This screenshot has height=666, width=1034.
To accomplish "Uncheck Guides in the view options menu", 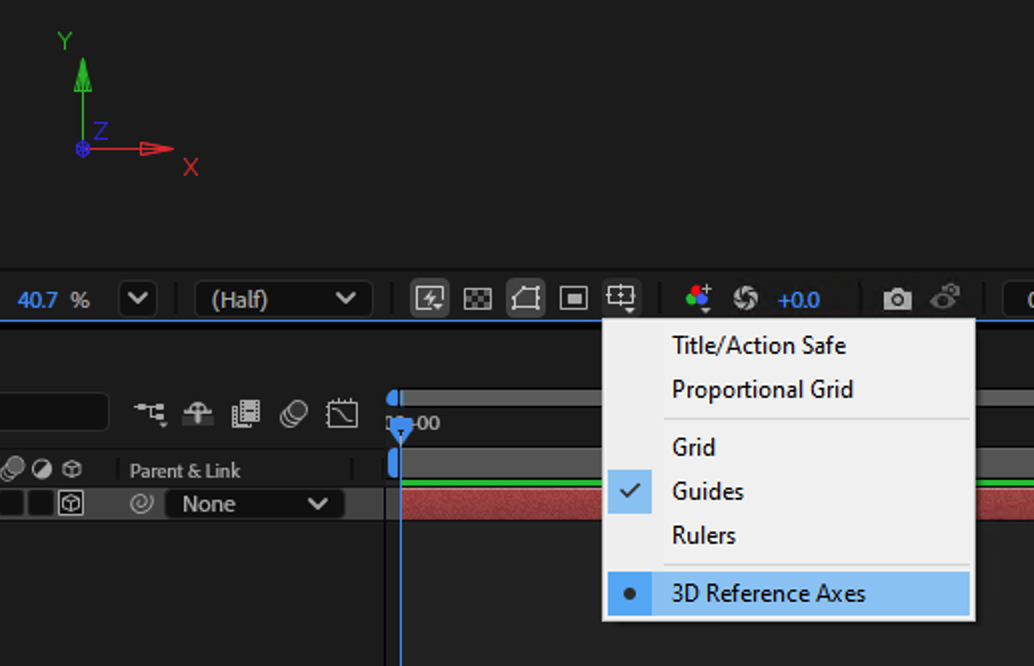I will (x=712, y=491).
